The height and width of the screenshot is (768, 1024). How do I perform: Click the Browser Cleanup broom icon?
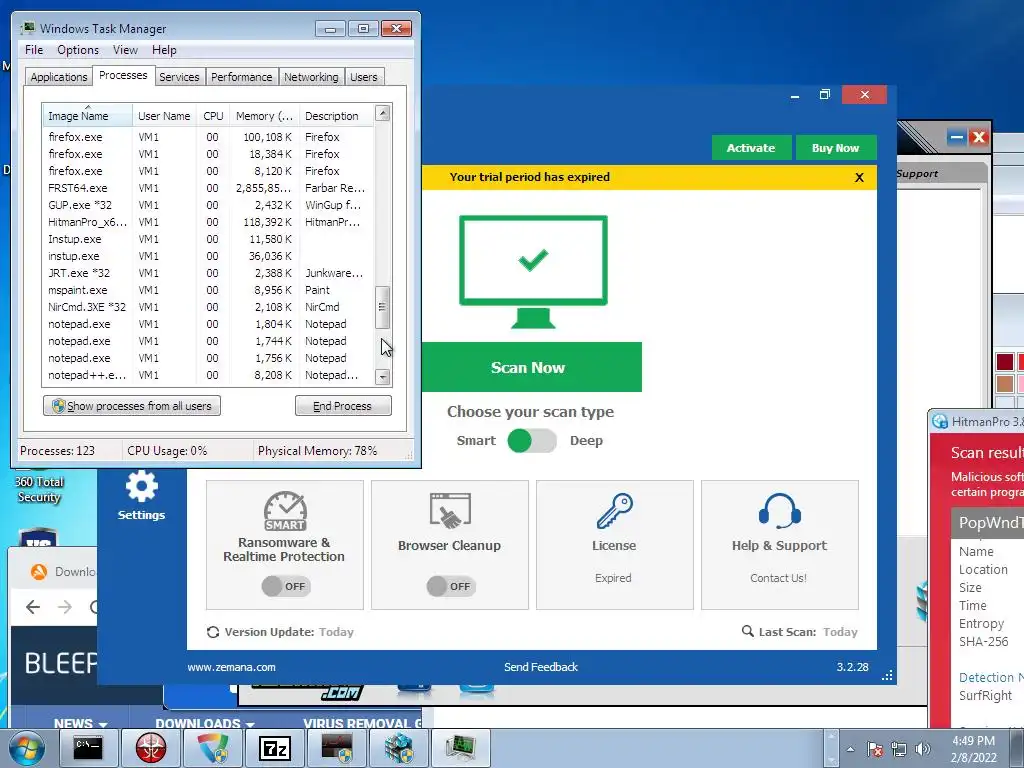(450, 511)
